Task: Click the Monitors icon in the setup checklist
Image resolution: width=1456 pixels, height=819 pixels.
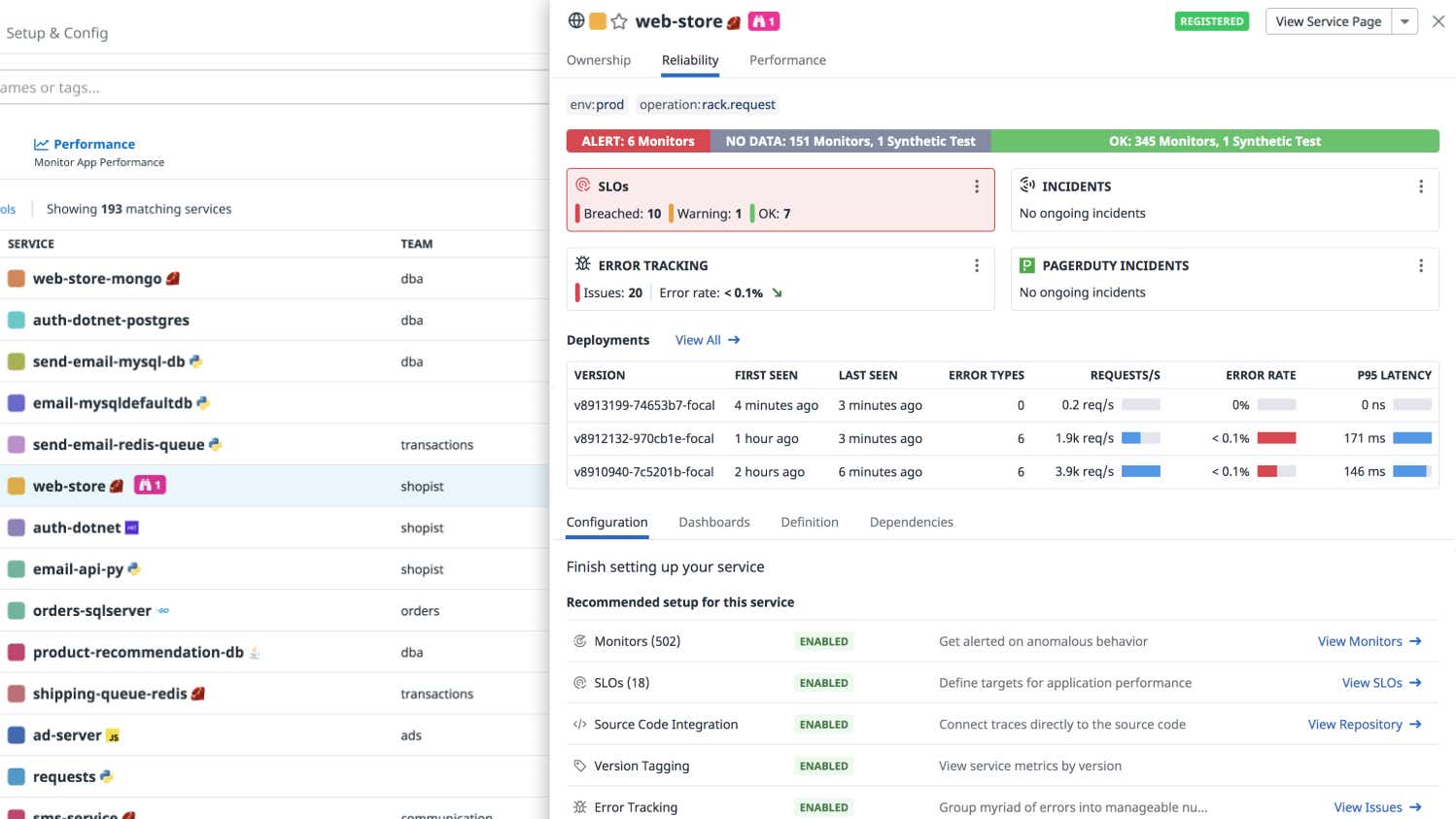Action: click(x=580, y=641)
